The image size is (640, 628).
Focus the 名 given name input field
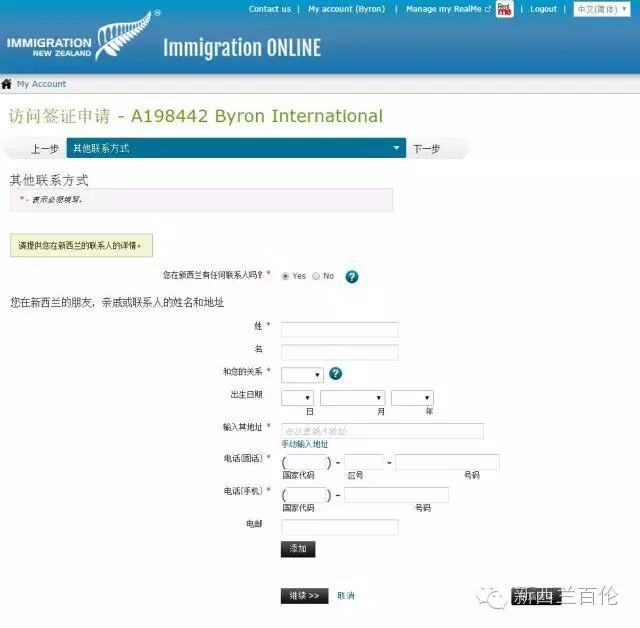[x=340, y=352]
